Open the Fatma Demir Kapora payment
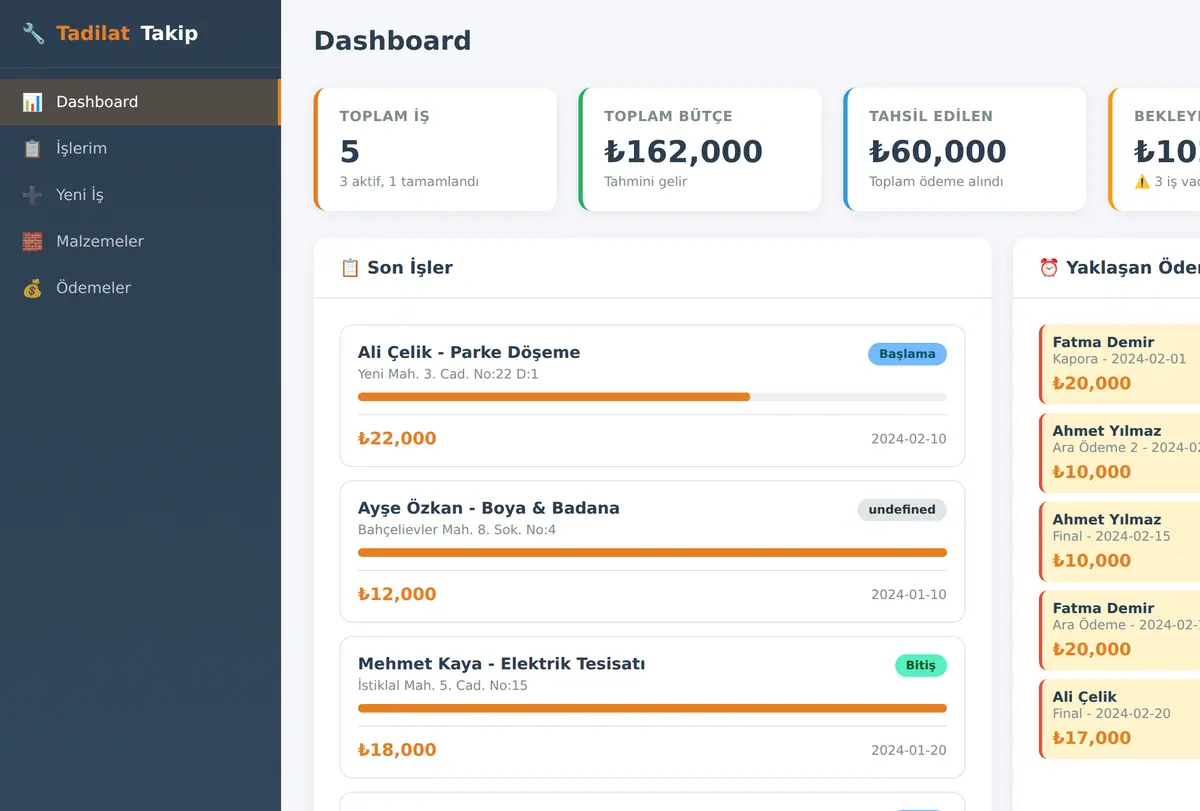 [x=1120, y=364]
